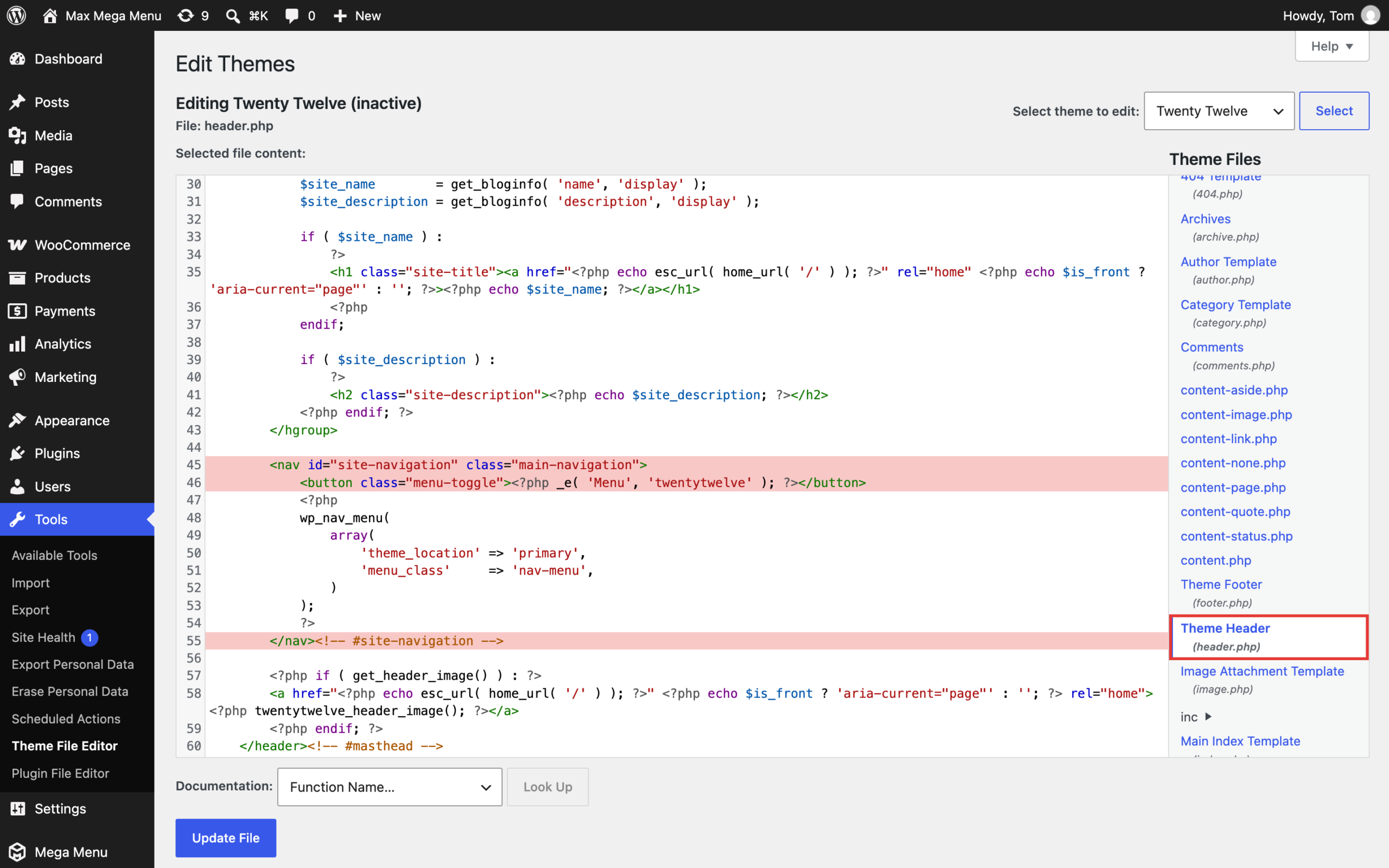Open the Category Template file link

[1235, 305]
